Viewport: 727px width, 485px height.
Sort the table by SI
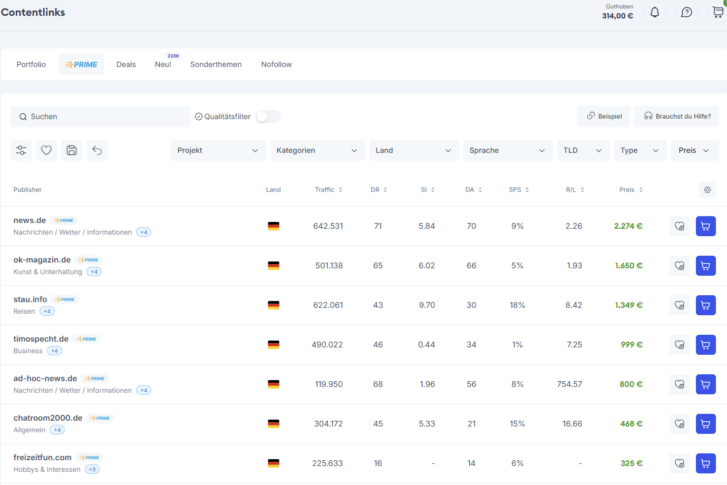pos(427,190)
